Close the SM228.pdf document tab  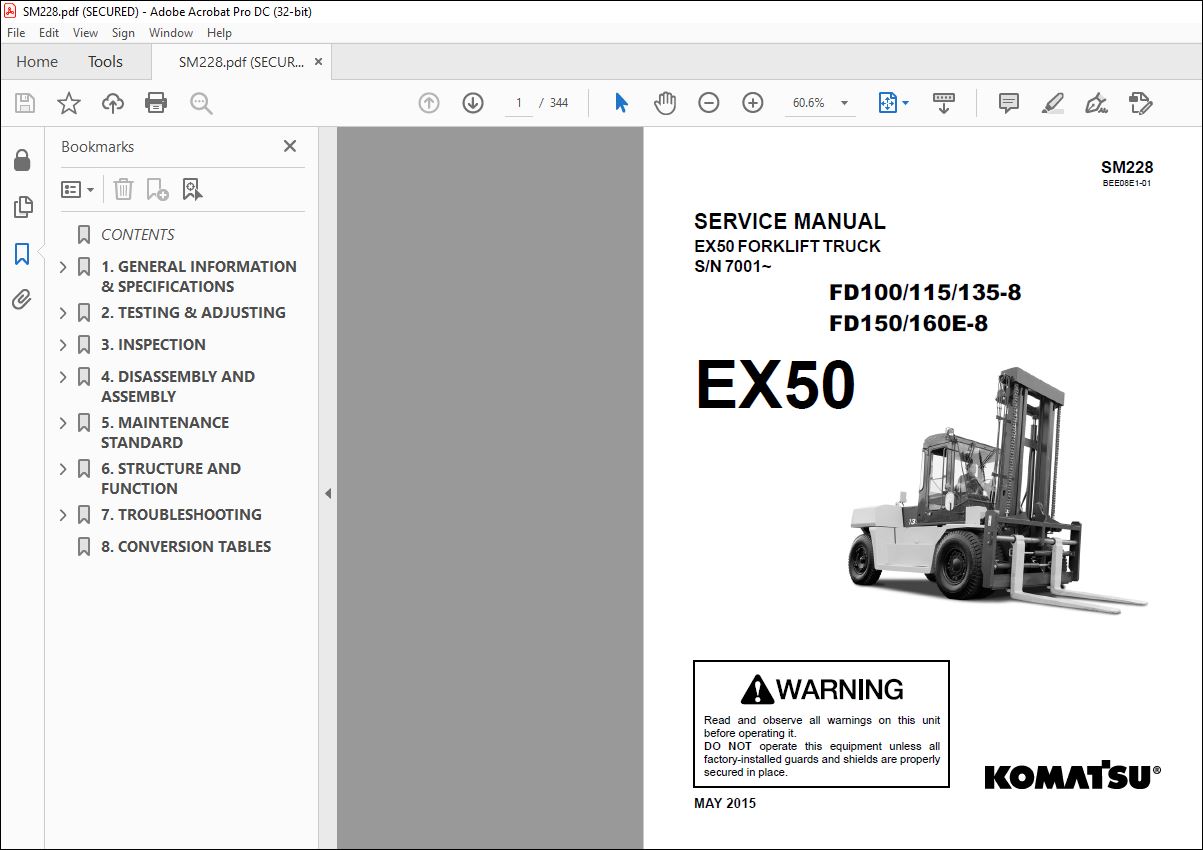319,62
